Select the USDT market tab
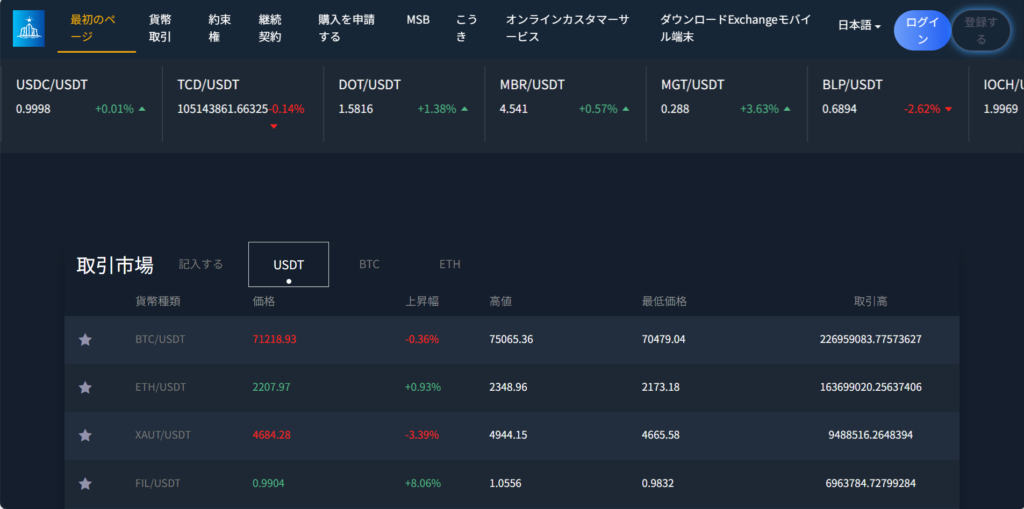 click(288, 265)
